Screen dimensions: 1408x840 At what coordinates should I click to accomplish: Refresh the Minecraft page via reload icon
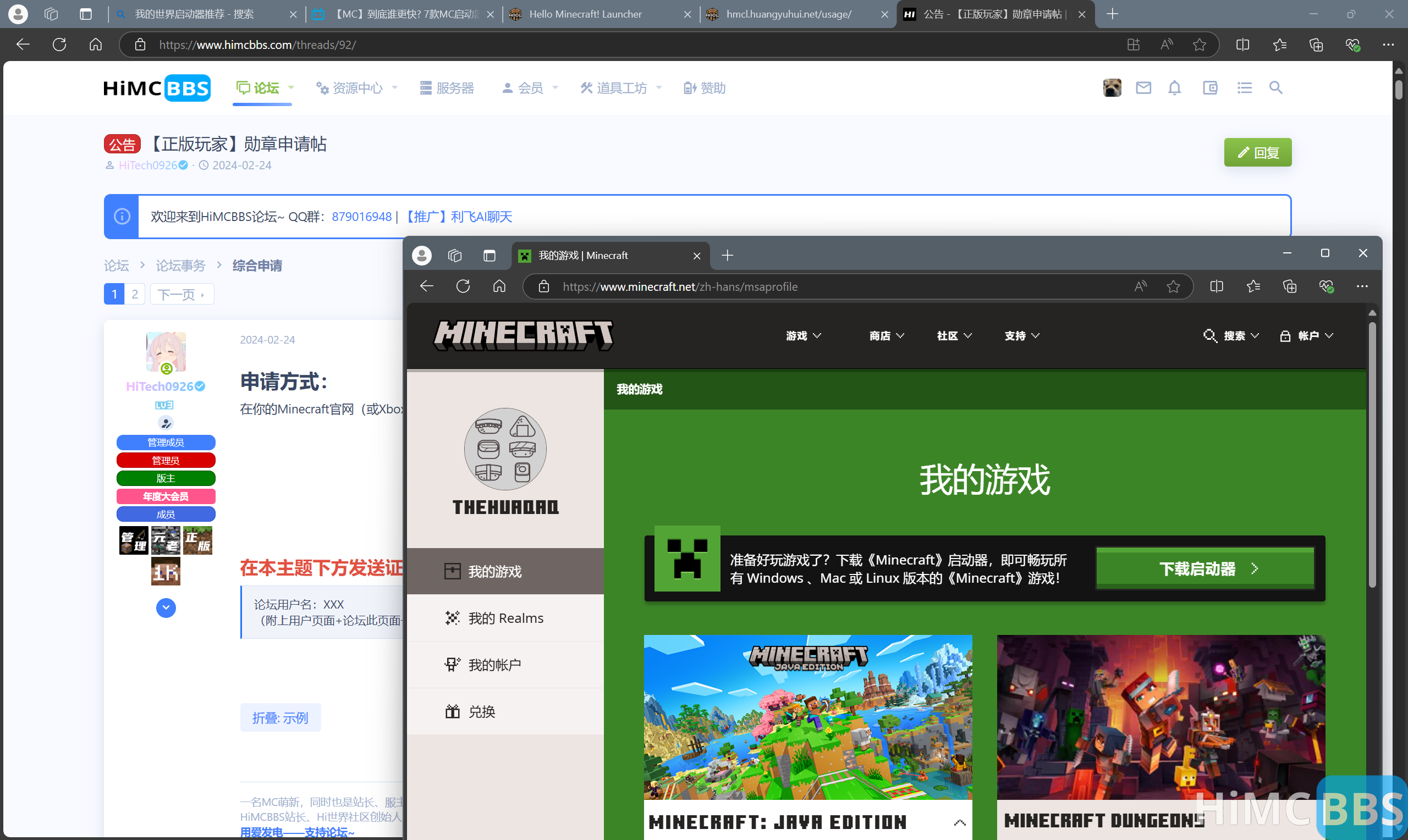[x=463, y=286]
